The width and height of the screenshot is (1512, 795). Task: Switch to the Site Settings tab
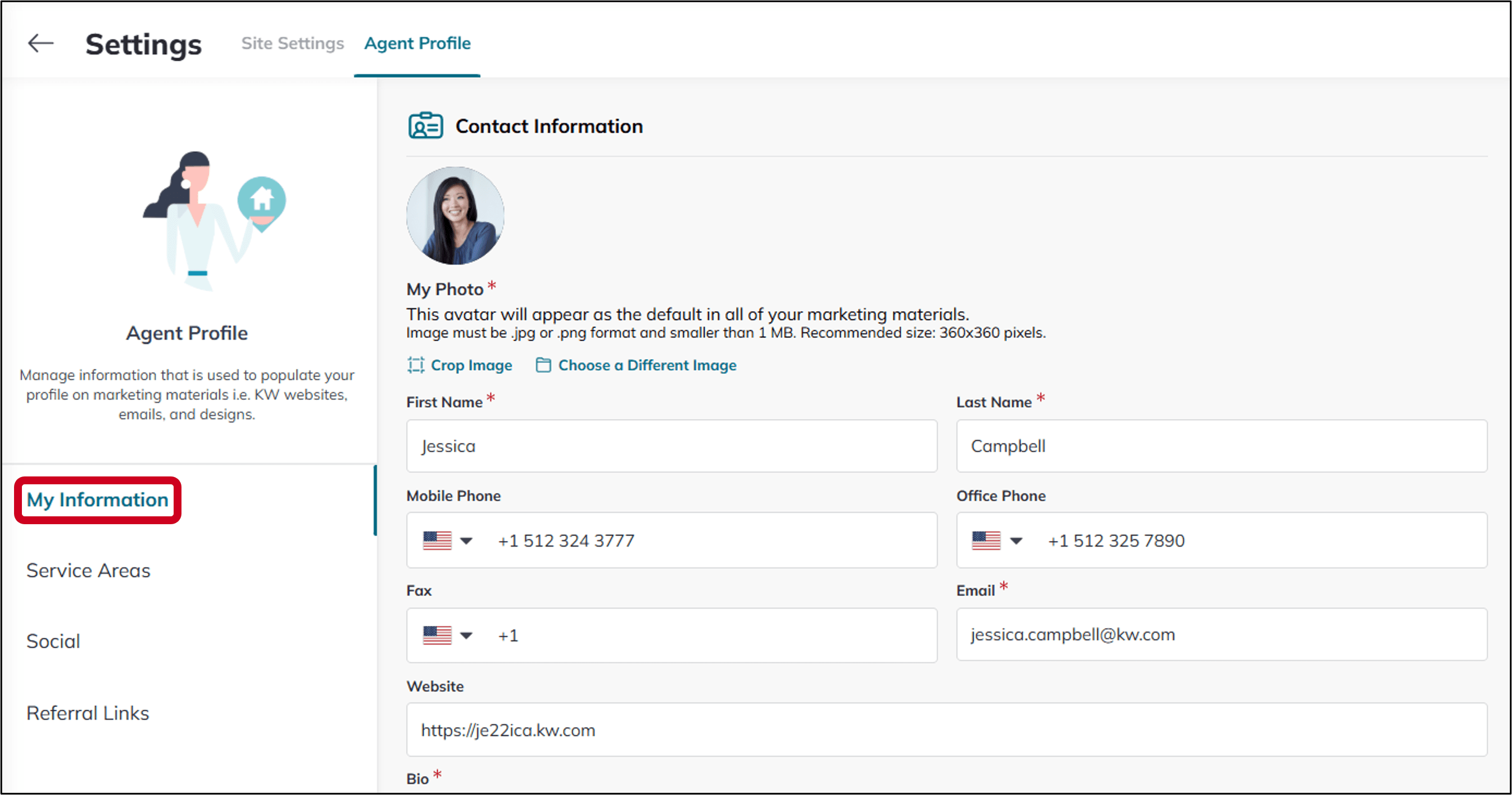292,43
